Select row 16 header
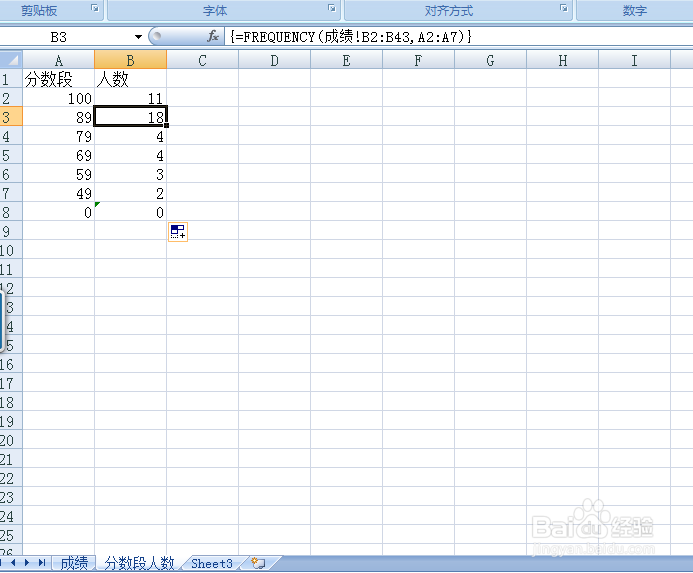The image size is (693, 573). coord(11,364)
